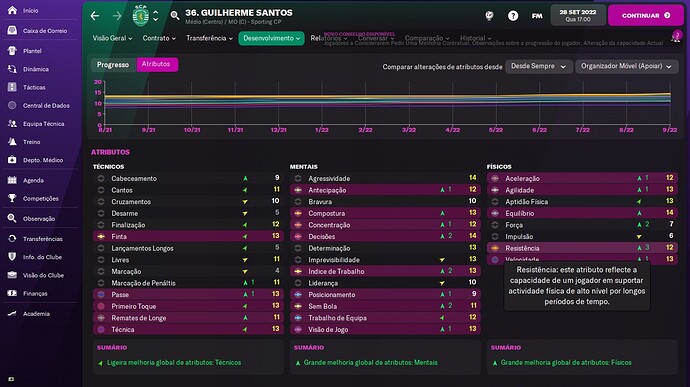The image size is (690, 387).
Task: Click the Sporting CP club badge
Action: coord(140,16)
